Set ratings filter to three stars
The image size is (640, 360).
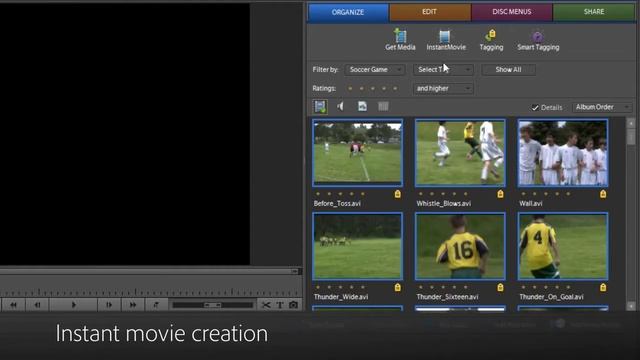click(373, 89)
